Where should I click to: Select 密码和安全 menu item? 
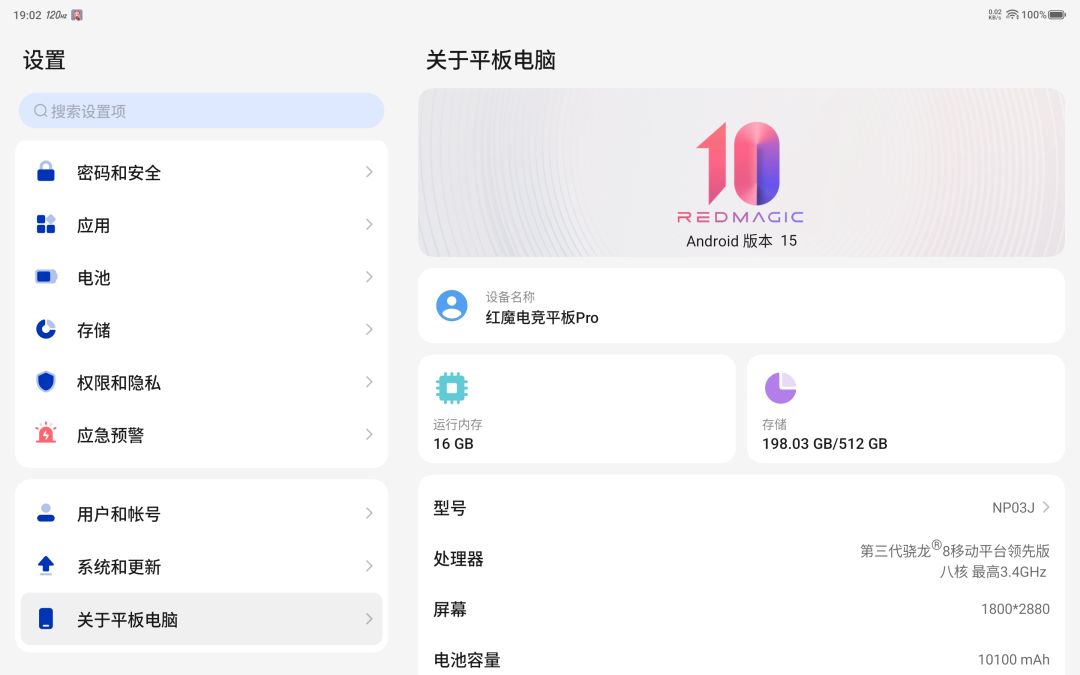click(201, 172)
